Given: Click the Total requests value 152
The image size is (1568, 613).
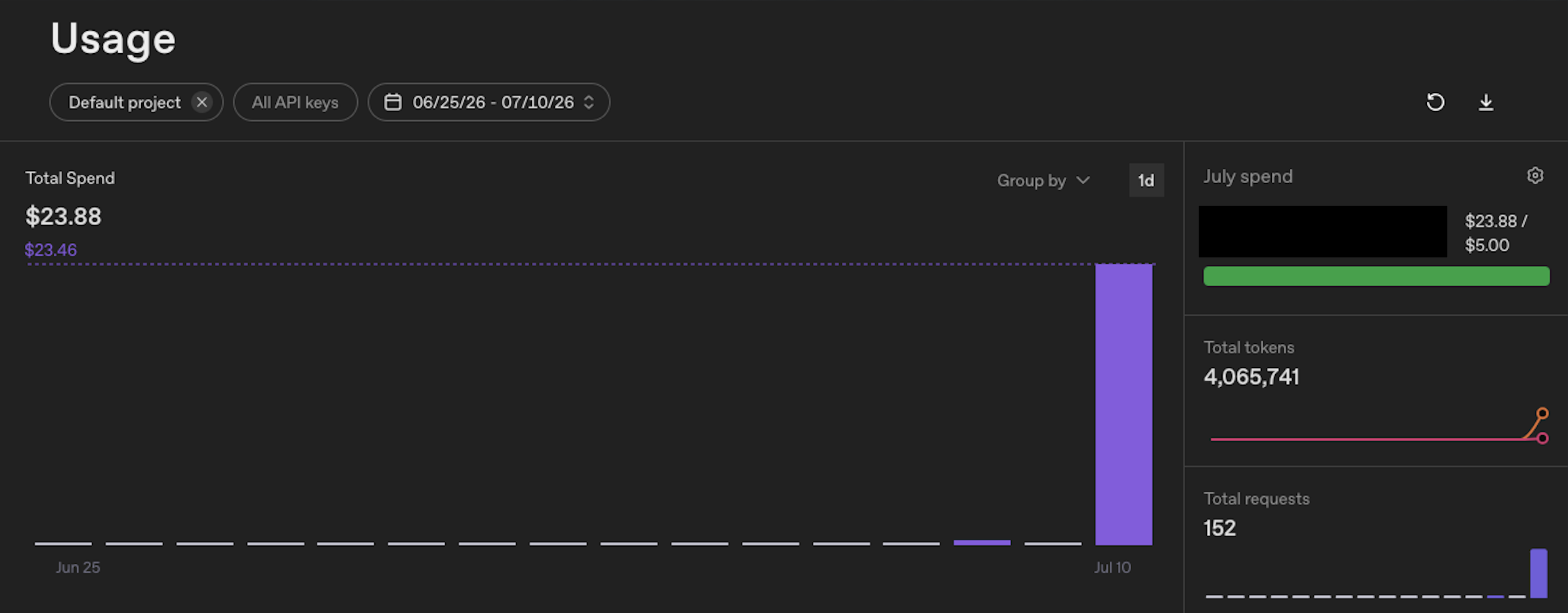Looking at the screenshot, I should [1220, 528].
